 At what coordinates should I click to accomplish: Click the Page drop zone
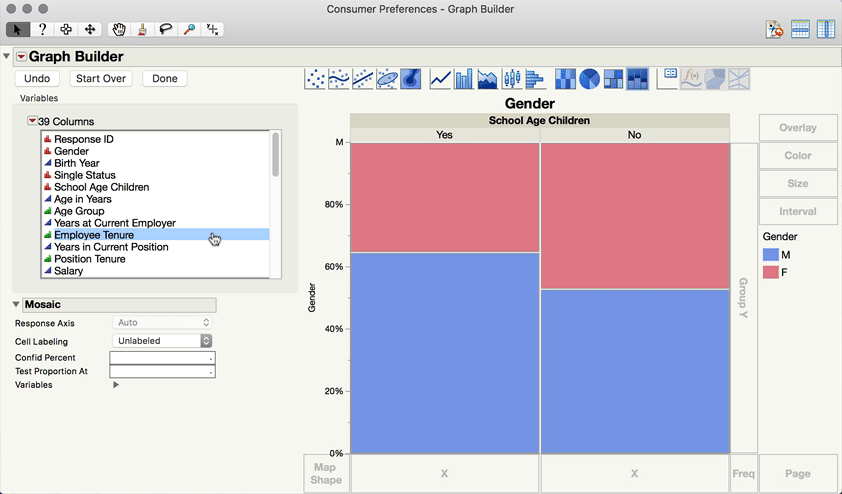(798, 474)
